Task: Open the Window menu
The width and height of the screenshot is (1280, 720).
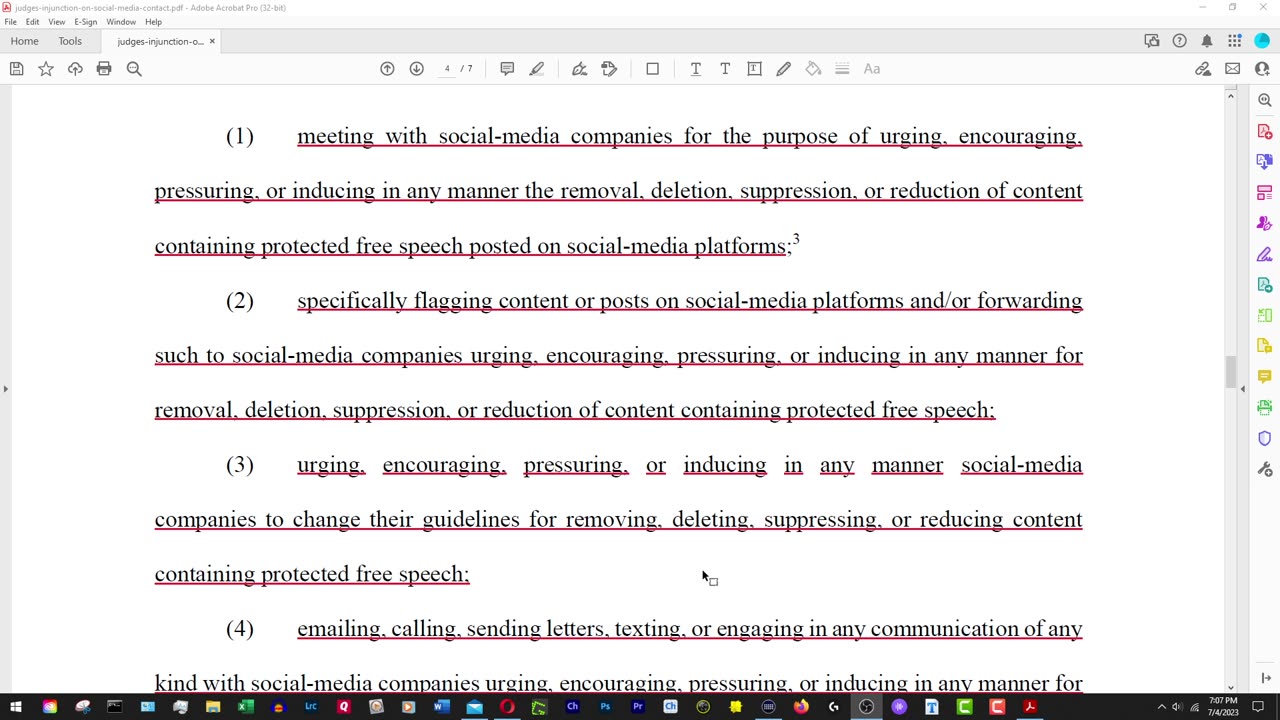Action: click(x=121, y=22)
